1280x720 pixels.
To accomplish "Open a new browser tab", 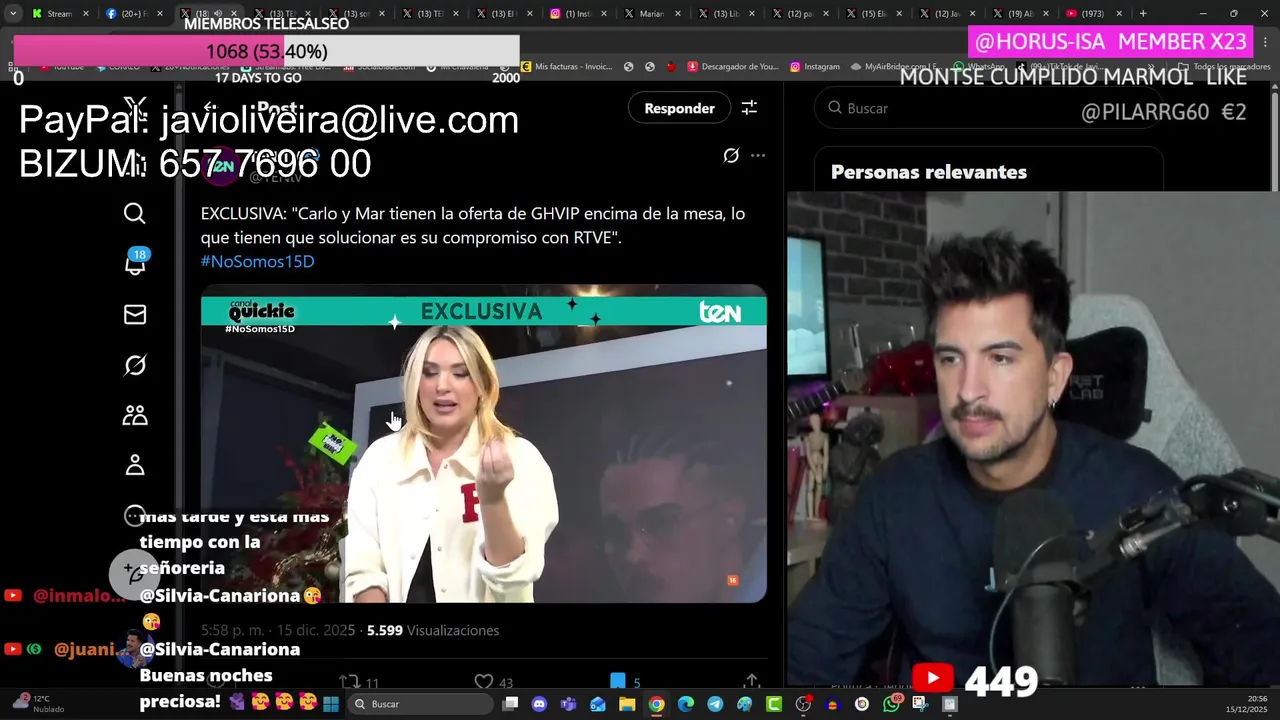I will 1143,13.
